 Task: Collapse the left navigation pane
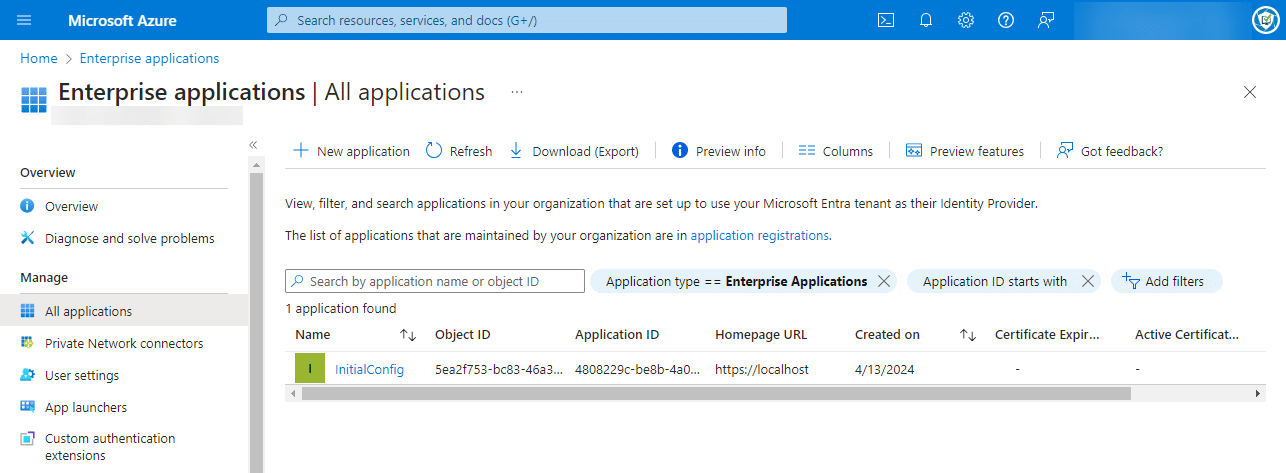(x=253, y=145)
